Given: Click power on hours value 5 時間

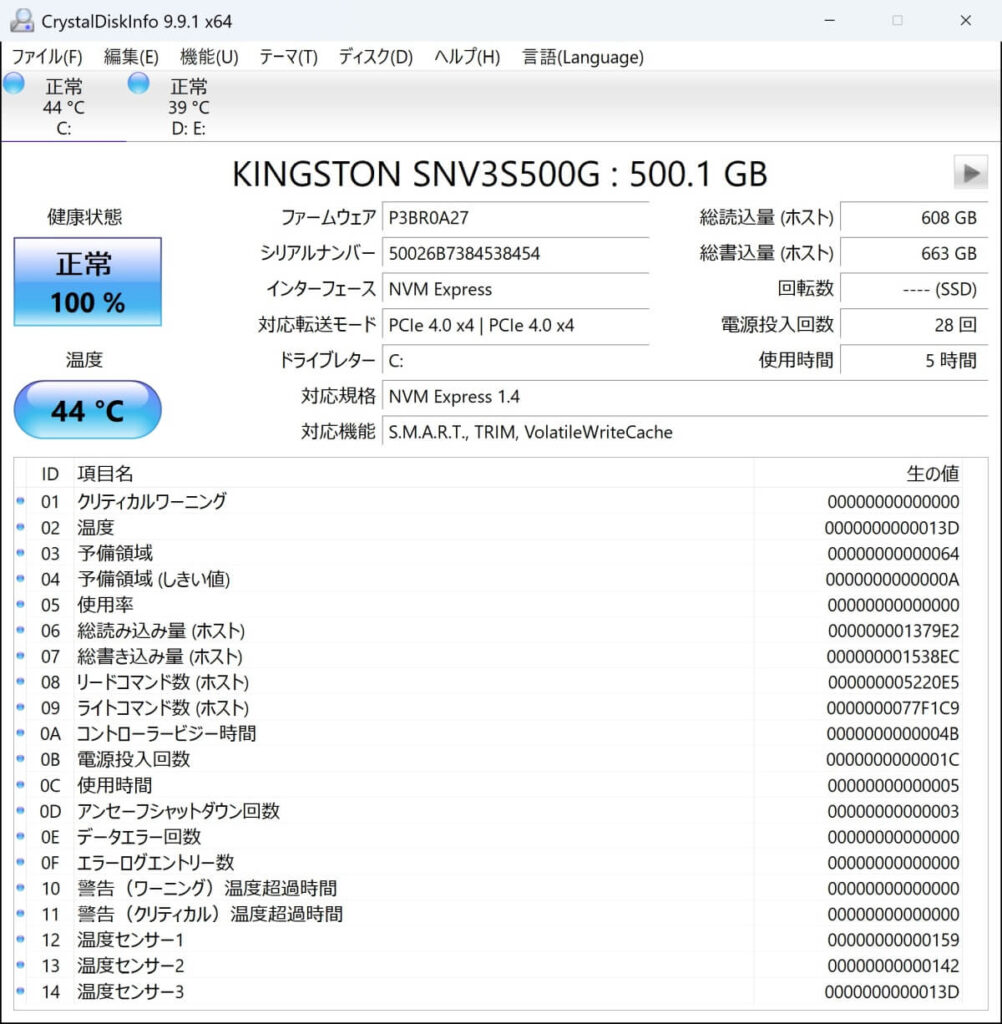Looking at the screenshot, I should (914, 360).
